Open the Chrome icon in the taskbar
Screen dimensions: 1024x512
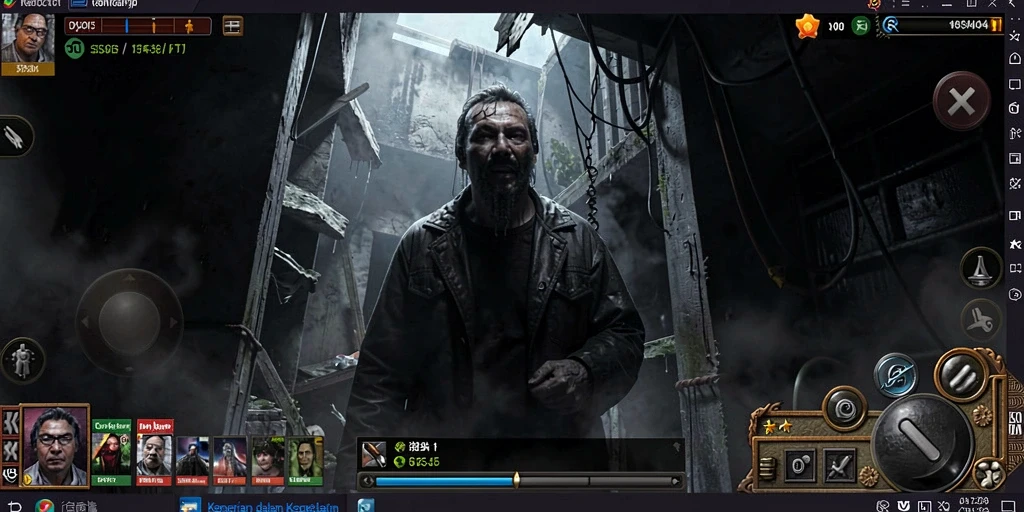(x=44, y=506)
